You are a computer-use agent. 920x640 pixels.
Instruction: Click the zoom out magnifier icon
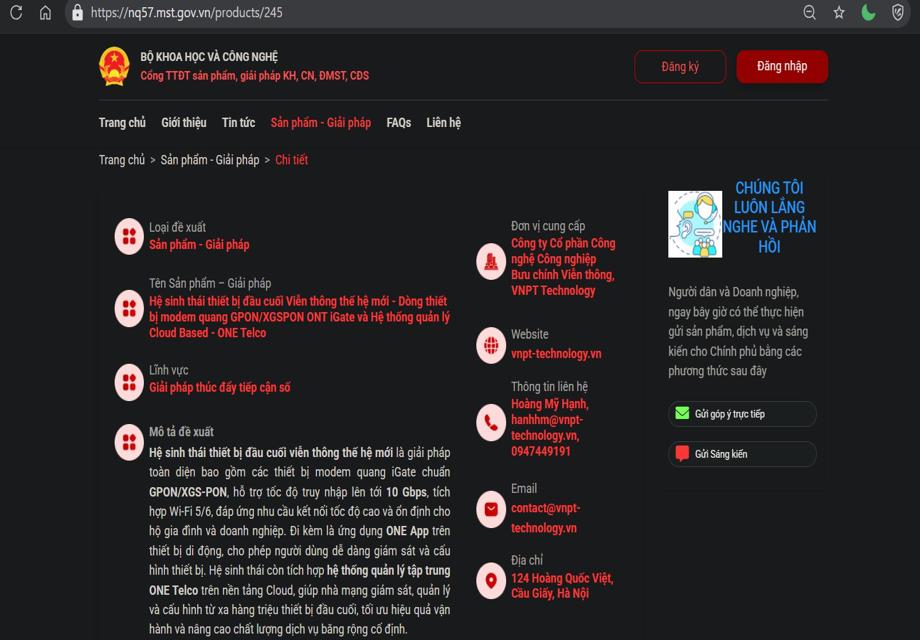[810, 12]
